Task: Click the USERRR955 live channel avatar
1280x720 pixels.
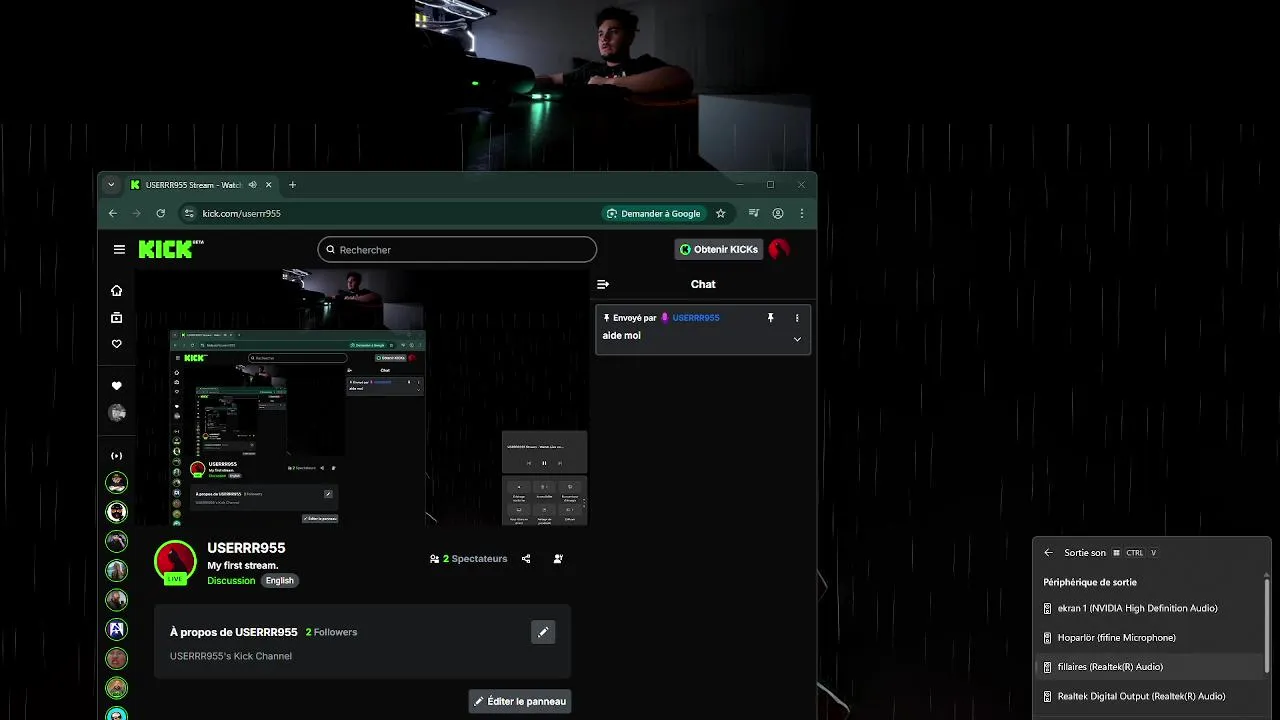Action: [x=175, y=562]
